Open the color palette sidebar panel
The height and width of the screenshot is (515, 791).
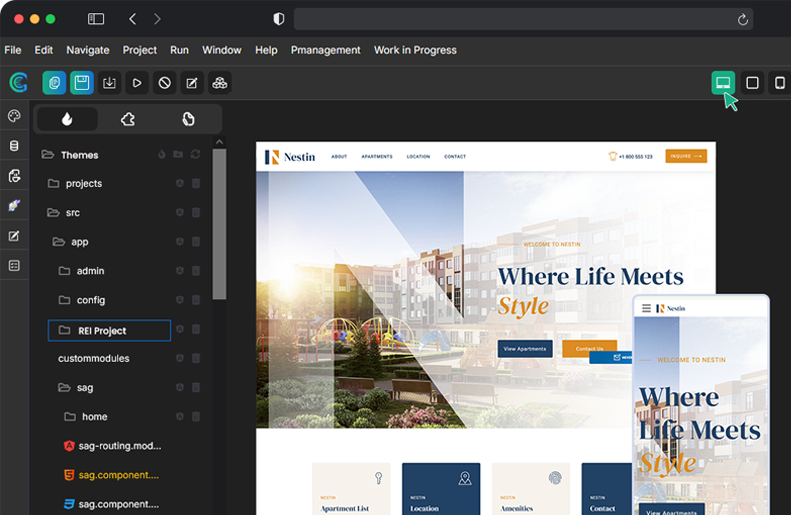coord(14,116)
